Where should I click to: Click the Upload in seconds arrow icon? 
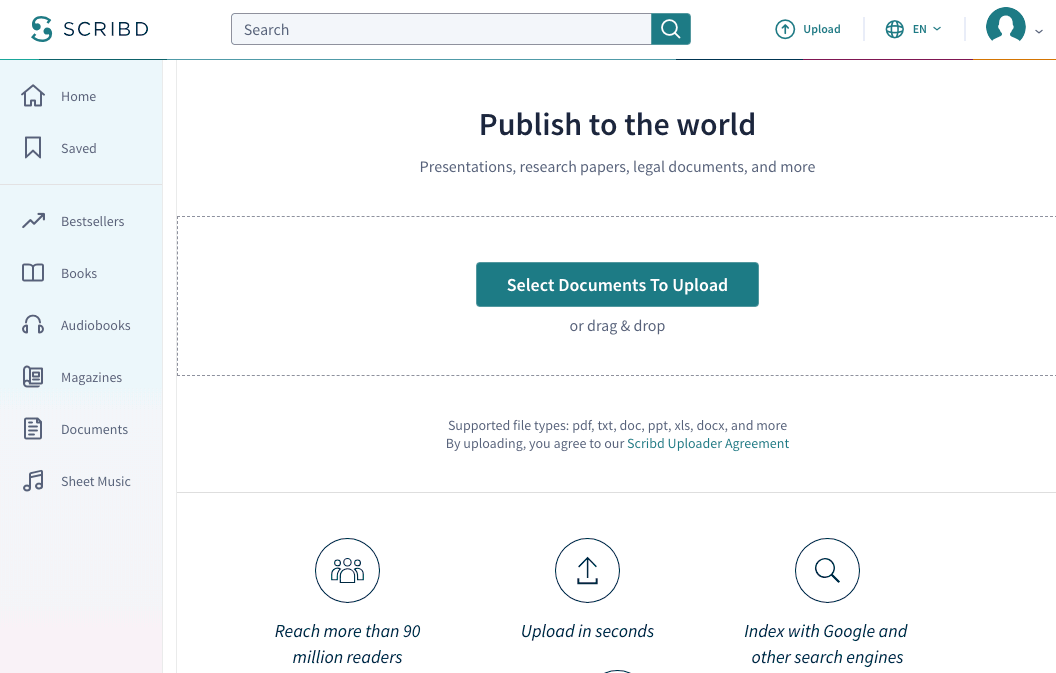(x=587, y=570)
